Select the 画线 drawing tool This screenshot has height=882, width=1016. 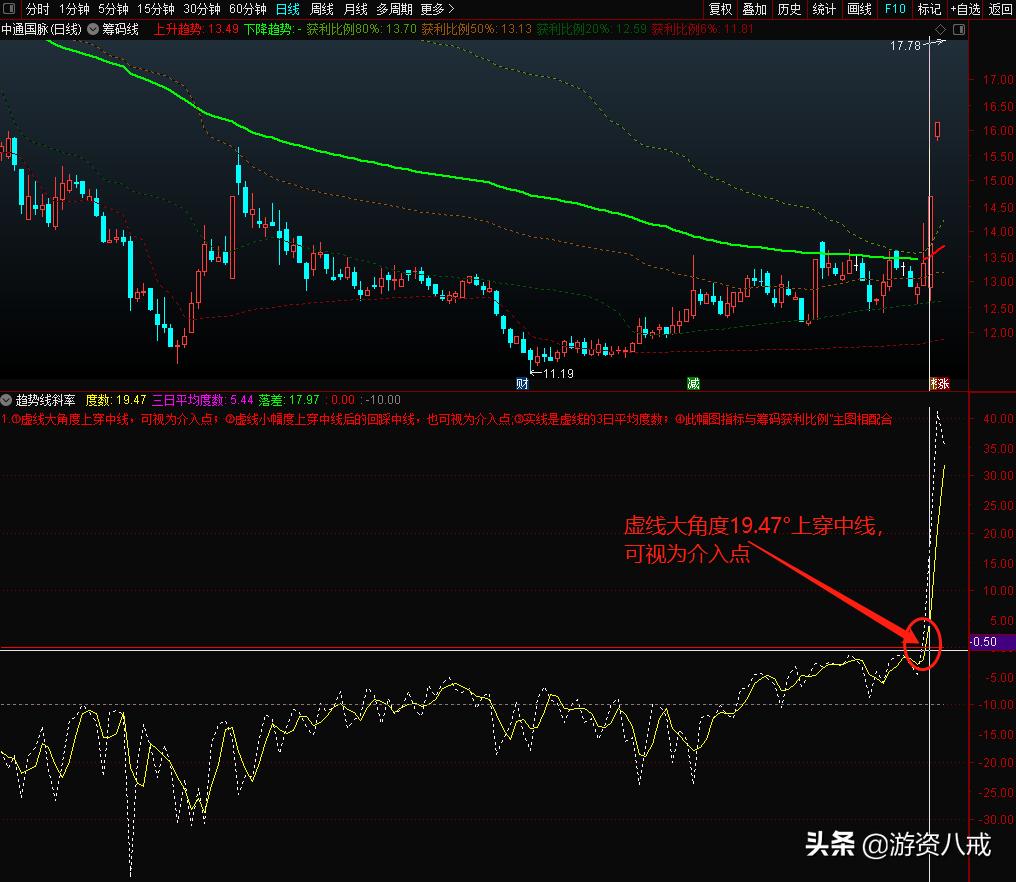click(859, 9)
